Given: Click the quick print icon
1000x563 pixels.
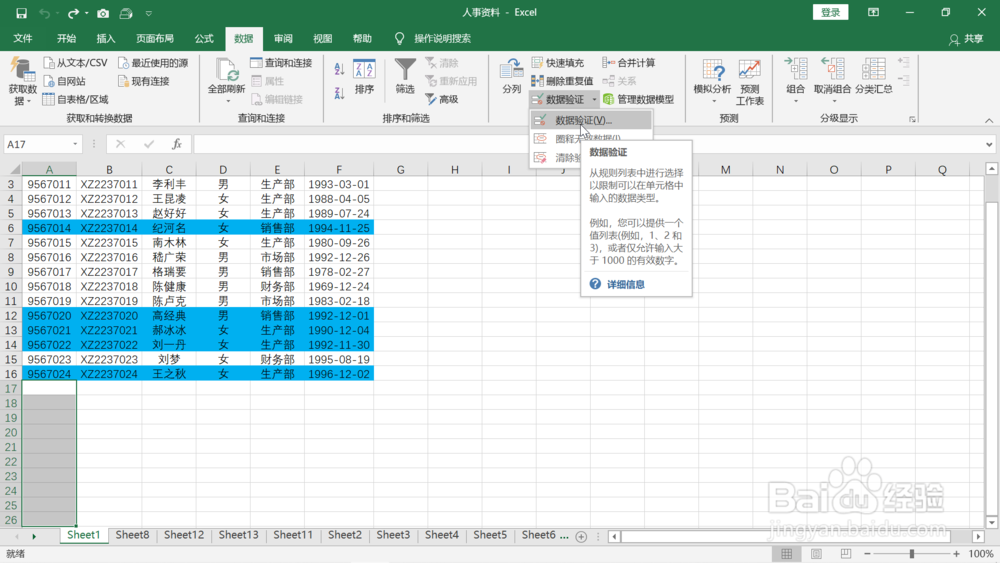Looking at the screenshot, I should 126,13.
